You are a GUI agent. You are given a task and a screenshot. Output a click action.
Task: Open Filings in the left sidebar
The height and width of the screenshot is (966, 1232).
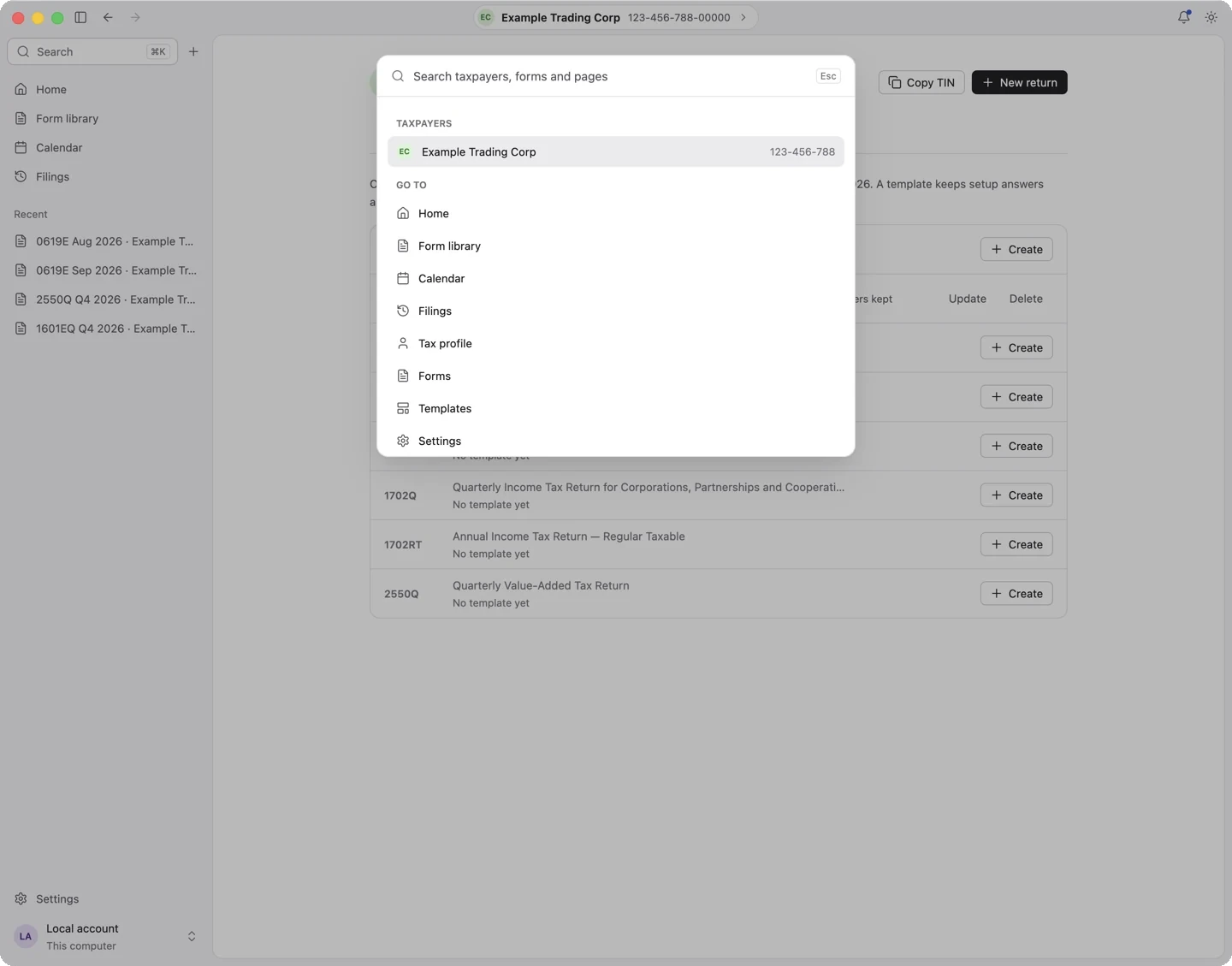click(x=106, y=176)
